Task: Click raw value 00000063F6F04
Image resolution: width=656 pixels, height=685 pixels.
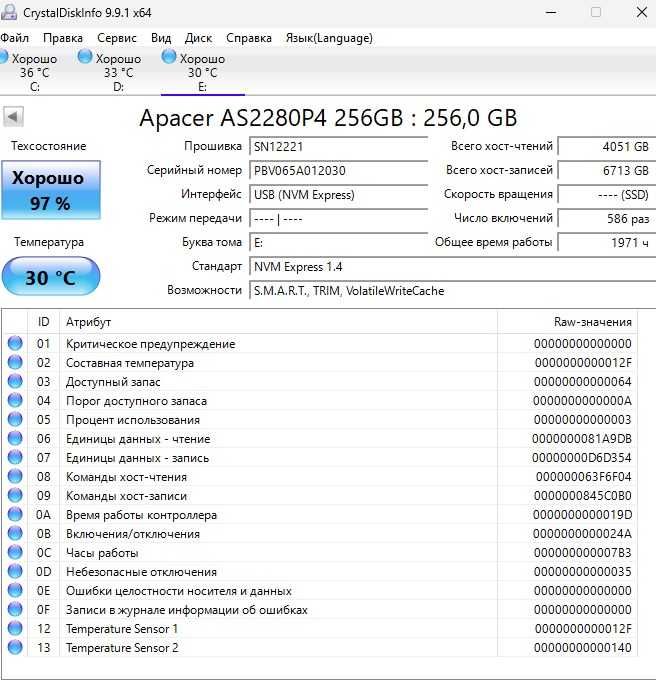Action: point(583,477)
